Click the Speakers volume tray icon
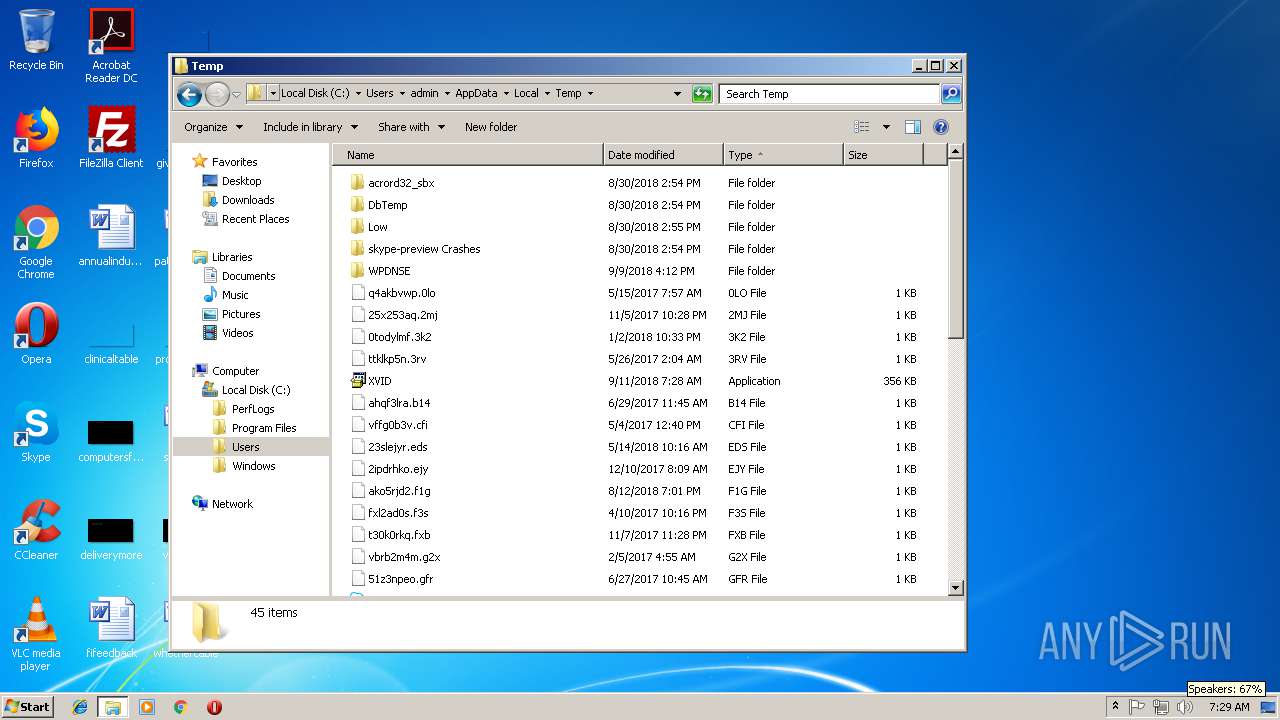Screen dimensions: 1280x720 1184,707
